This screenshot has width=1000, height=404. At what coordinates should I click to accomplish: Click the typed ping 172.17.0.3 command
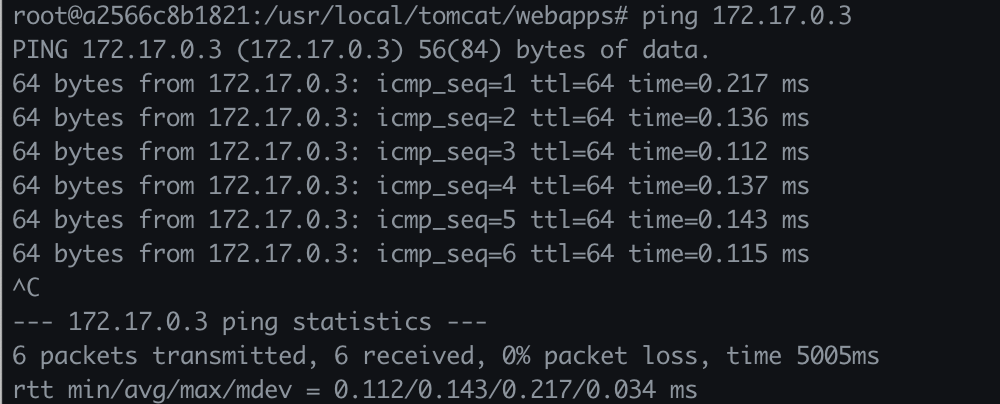tap(747, 17)
